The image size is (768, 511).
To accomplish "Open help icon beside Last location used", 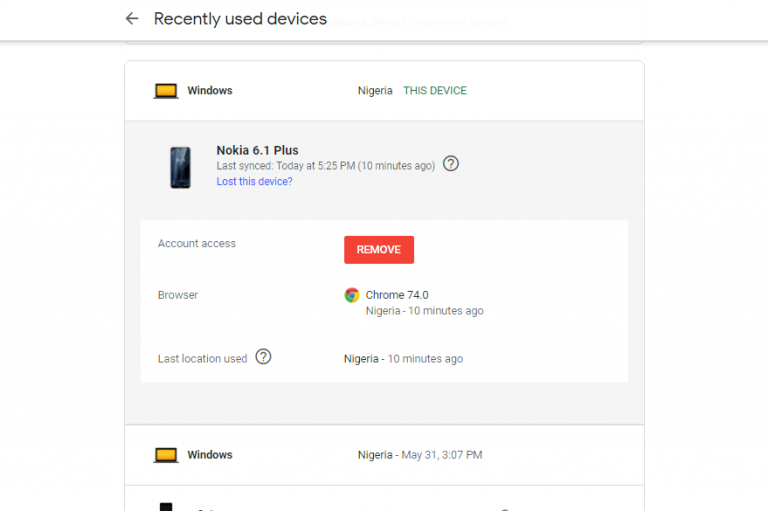I will click(263, 357).
